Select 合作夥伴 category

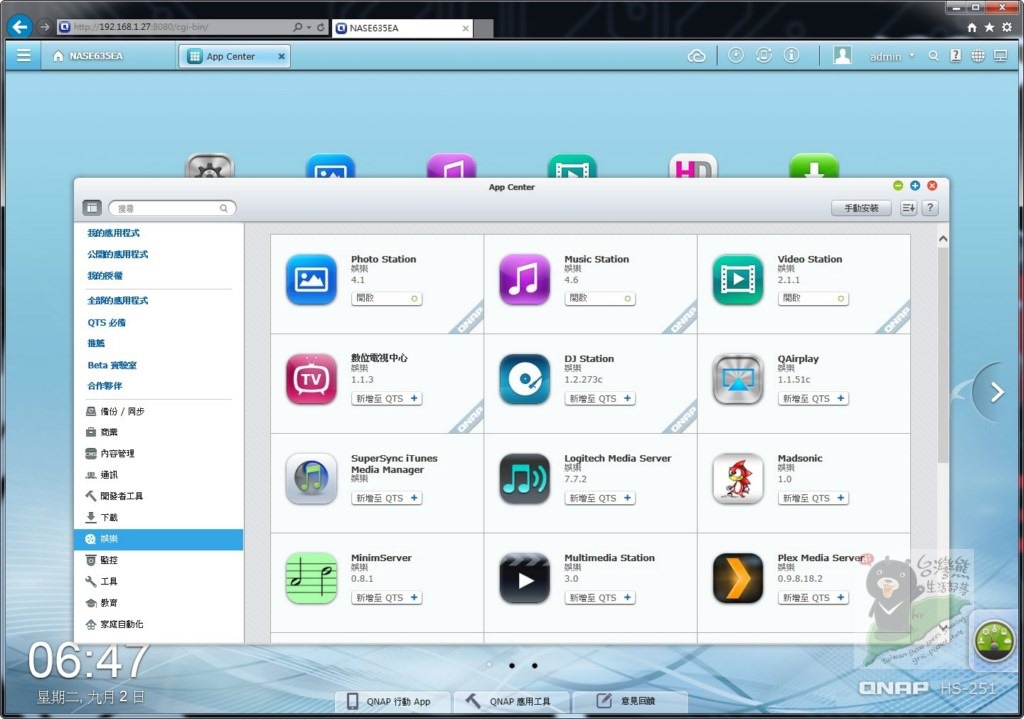104,386
